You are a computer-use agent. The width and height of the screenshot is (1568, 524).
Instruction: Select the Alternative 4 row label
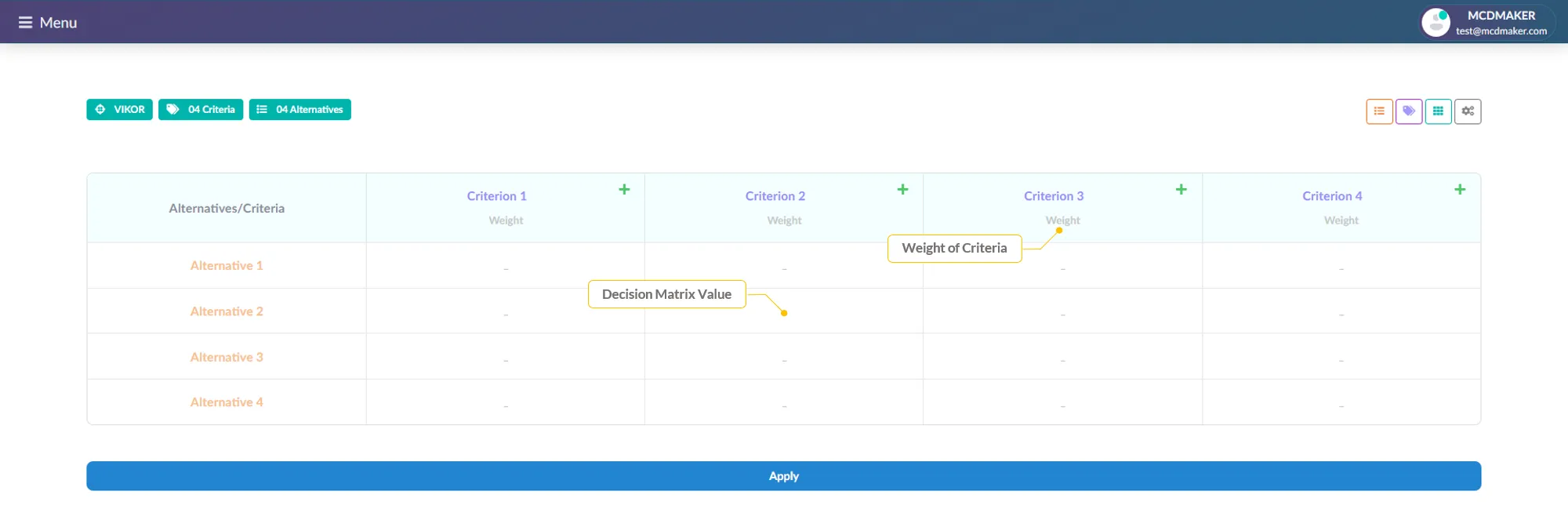click(x=227, y=402)
